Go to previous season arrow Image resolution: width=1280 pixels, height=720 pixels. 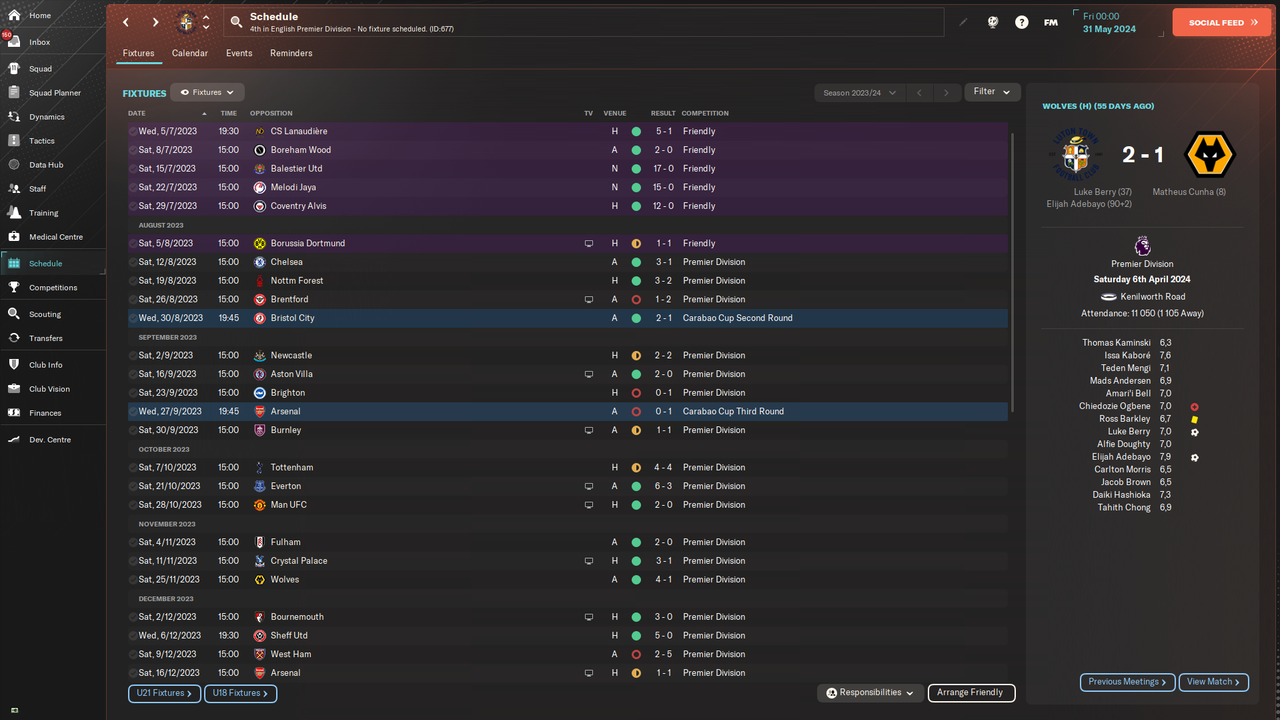tap(919, 92)
